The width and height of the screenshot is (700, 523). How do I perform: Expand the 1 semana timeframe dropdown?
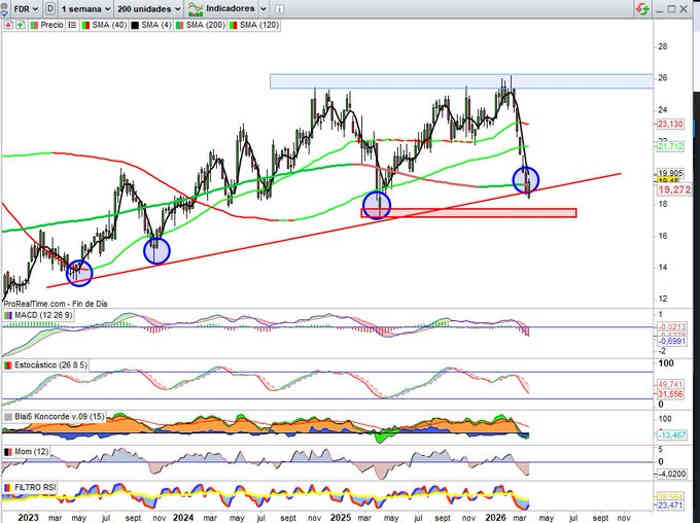click(x=83, y=8)
